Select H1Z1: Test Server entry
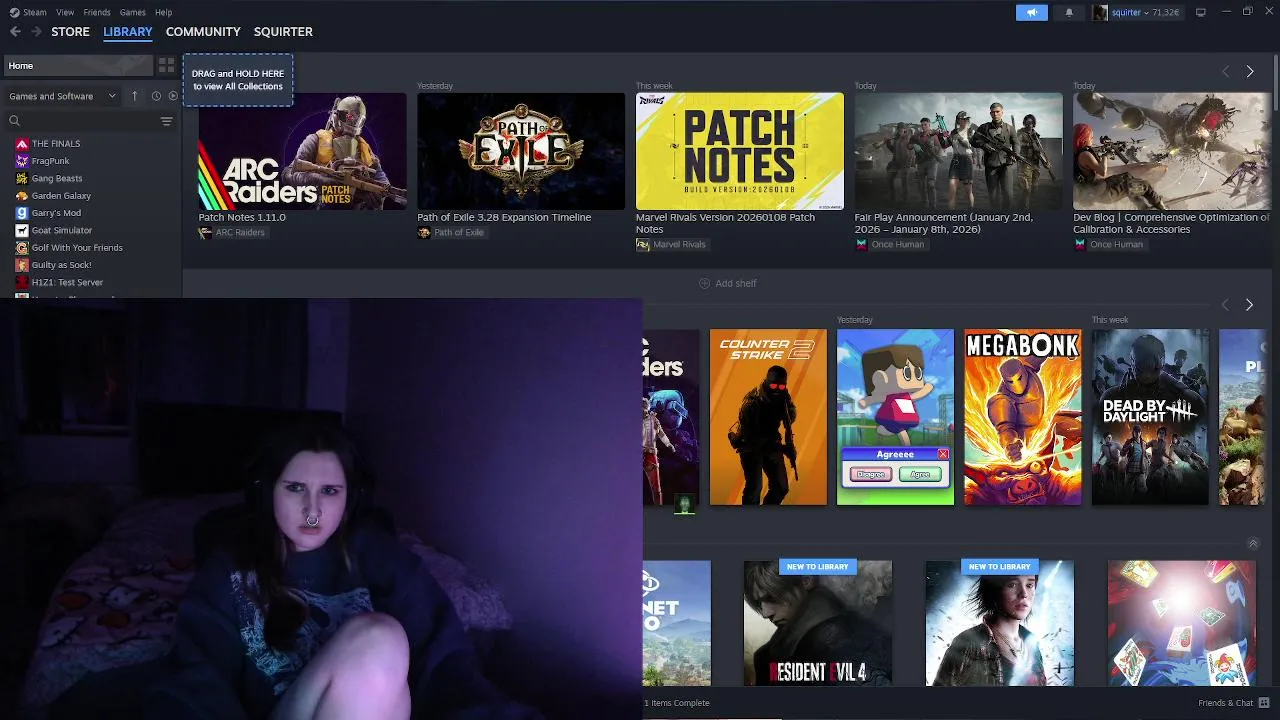1280x720 pixels. click(66, 282)
